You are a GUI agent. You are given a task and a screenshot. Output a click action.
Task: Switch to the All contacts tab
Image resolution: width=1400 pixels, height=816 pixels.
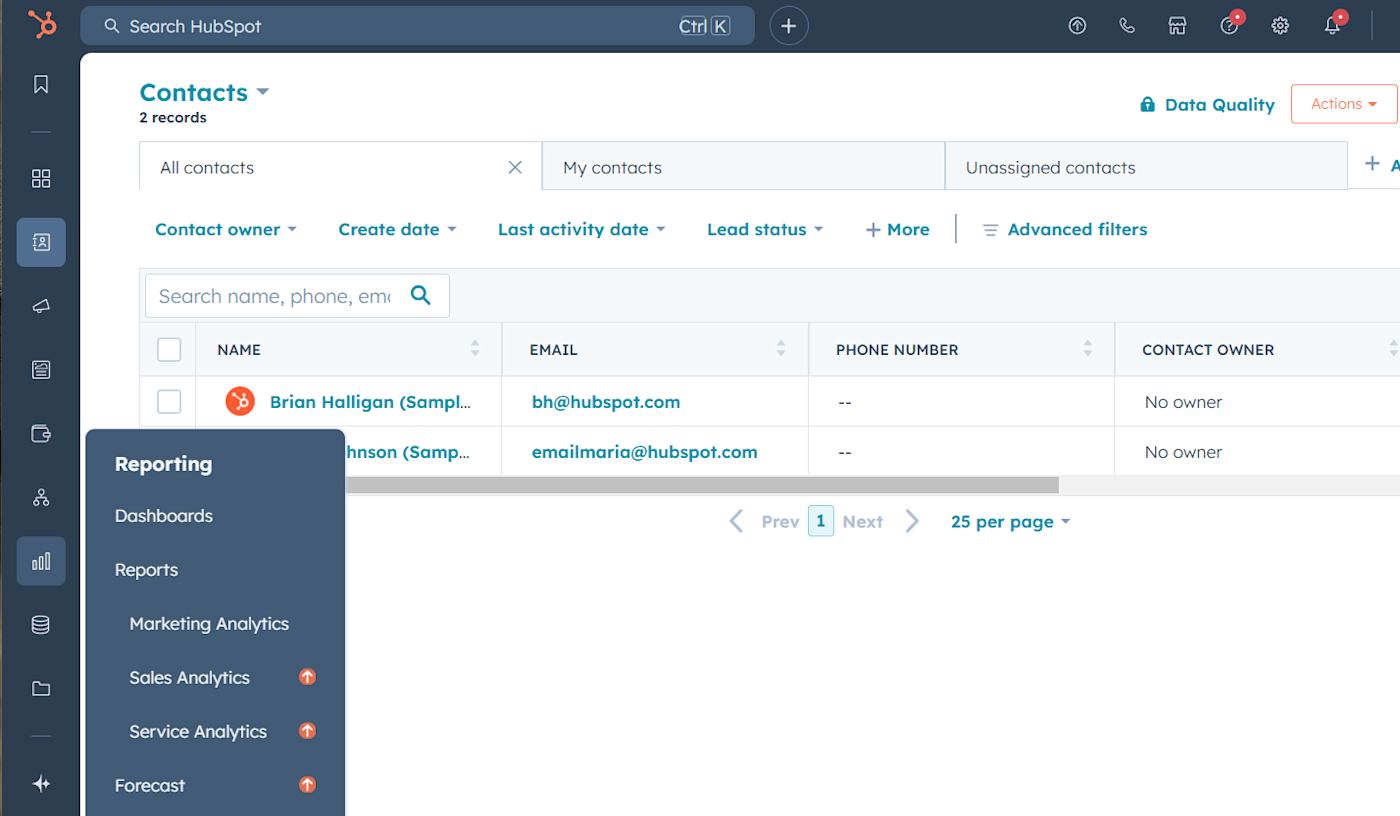[340, 166]
